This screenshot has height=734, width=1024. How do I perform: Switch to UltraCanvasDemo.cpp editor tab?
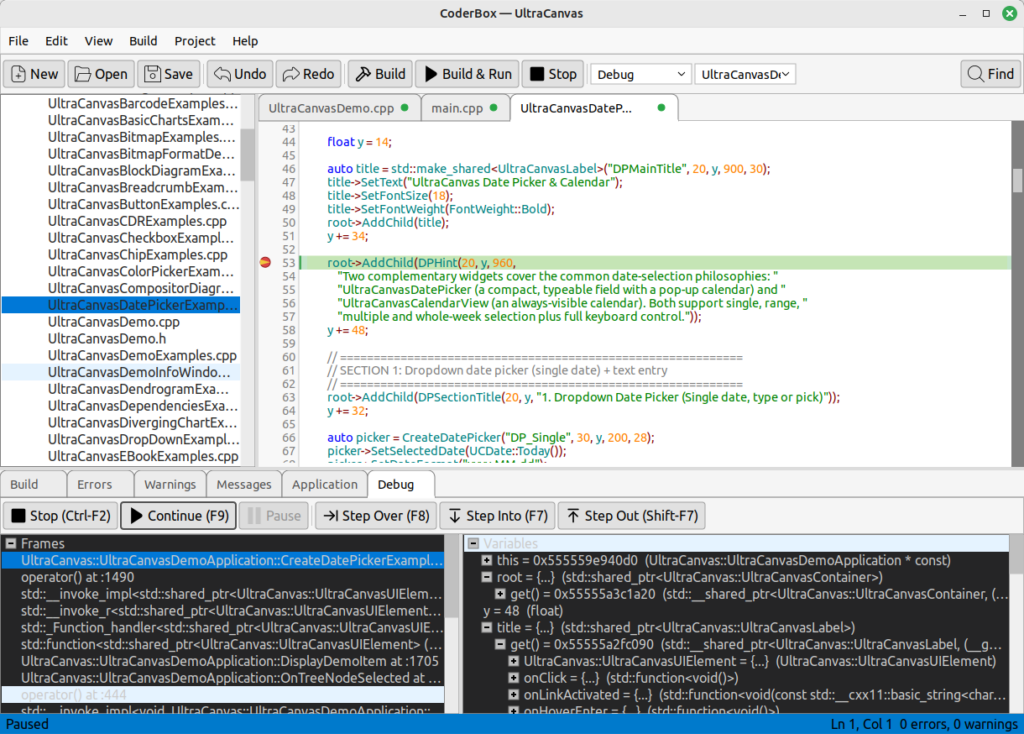pyautogui.click(x=338, y=108)
